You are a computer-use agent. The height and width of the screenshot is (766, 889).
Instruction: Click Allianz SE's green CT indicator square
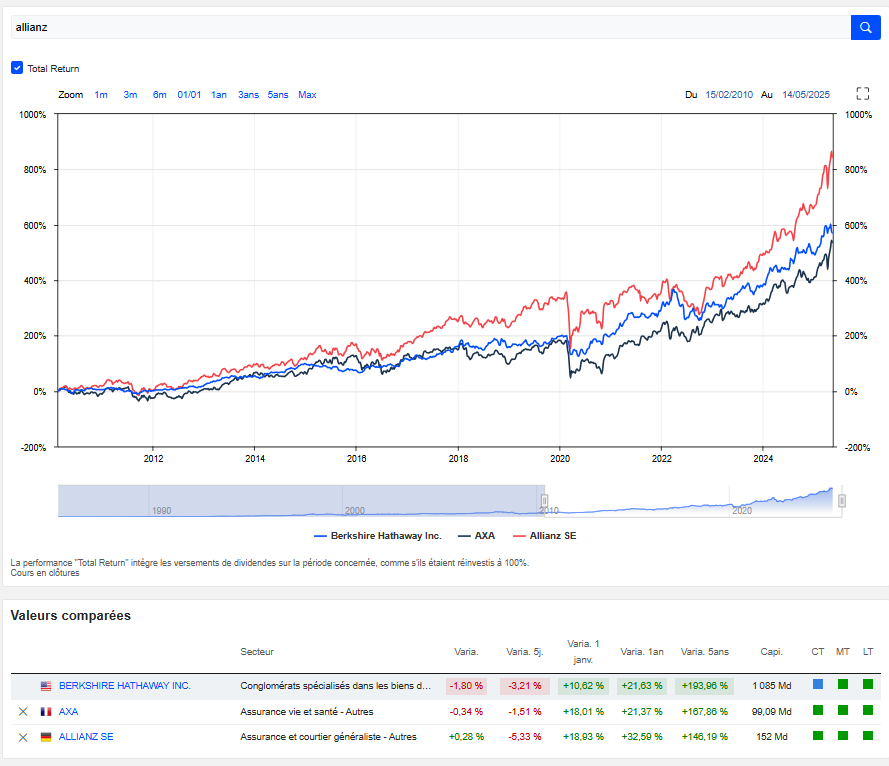click(818, 735)
